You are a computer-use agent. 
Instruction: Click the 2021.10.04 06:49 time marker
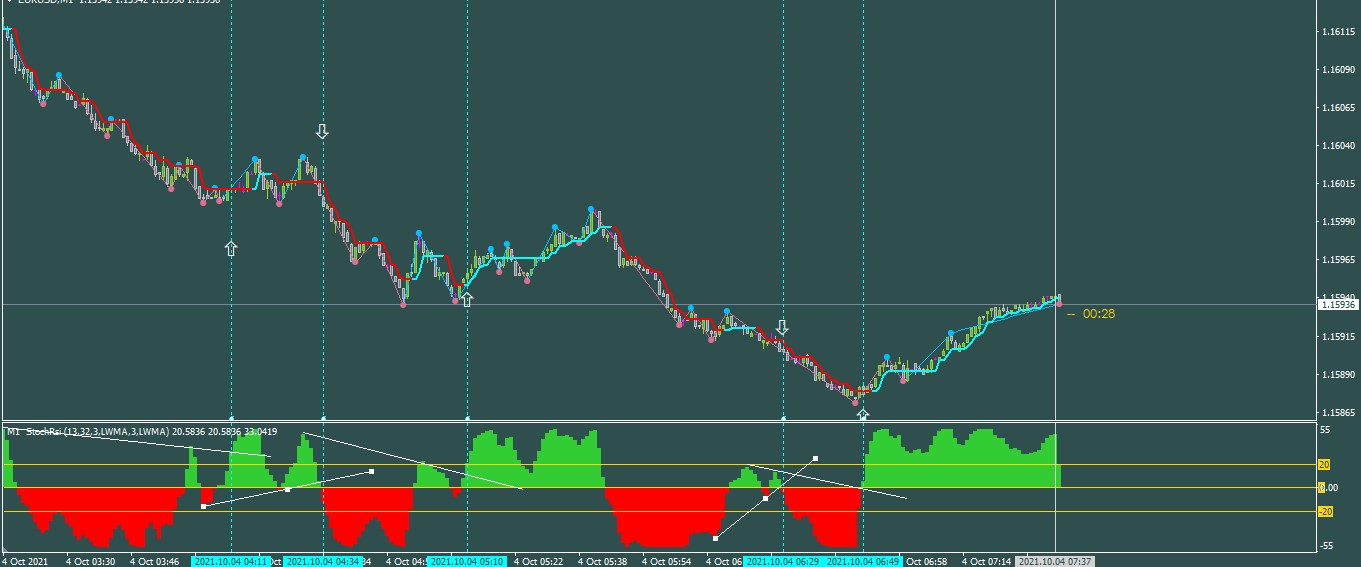point(862,562)
